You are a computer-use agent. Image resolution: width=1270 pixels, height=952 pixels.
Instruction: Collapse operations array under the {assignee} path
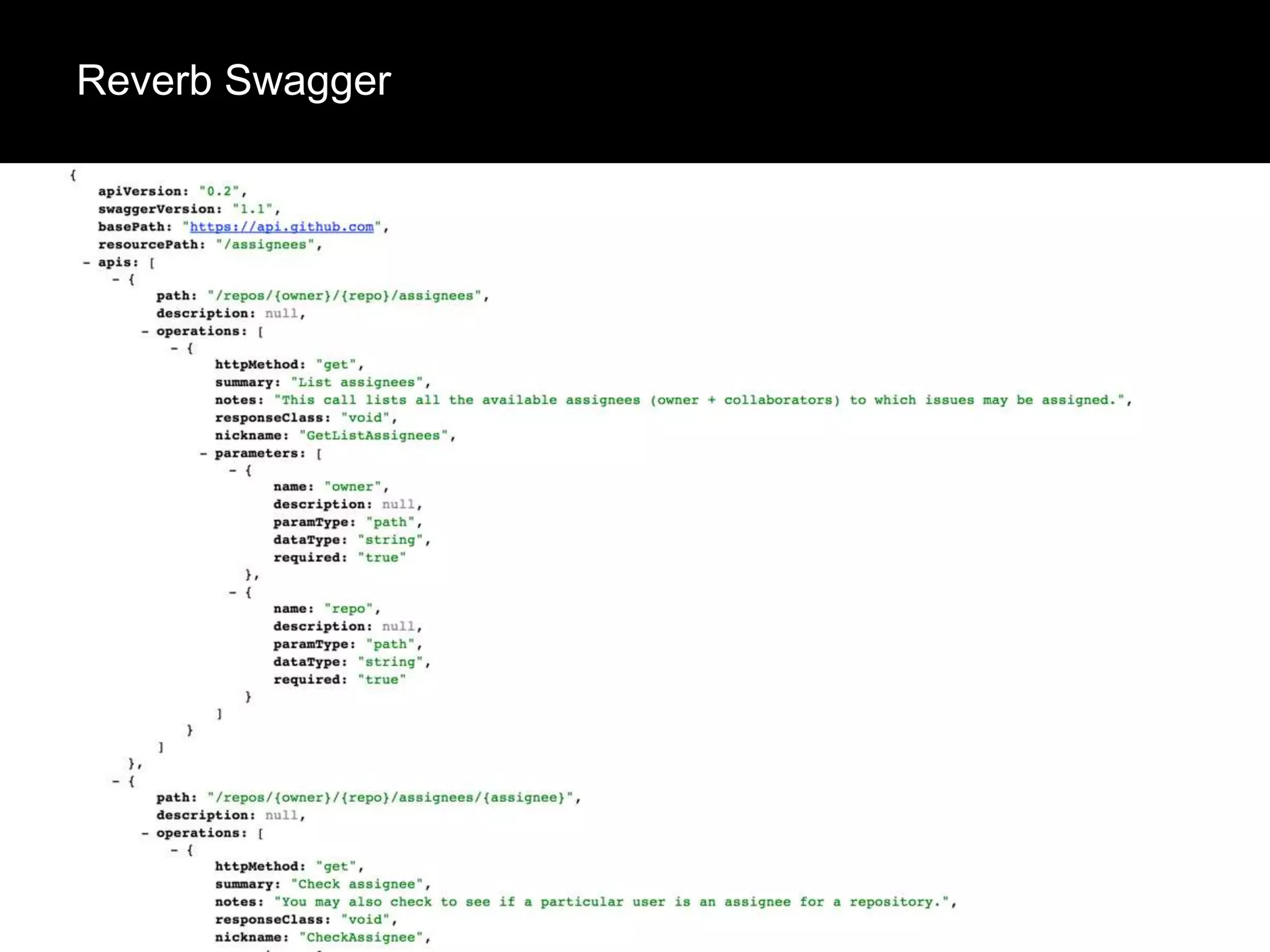pyautogui.click(x=145, y=834)
